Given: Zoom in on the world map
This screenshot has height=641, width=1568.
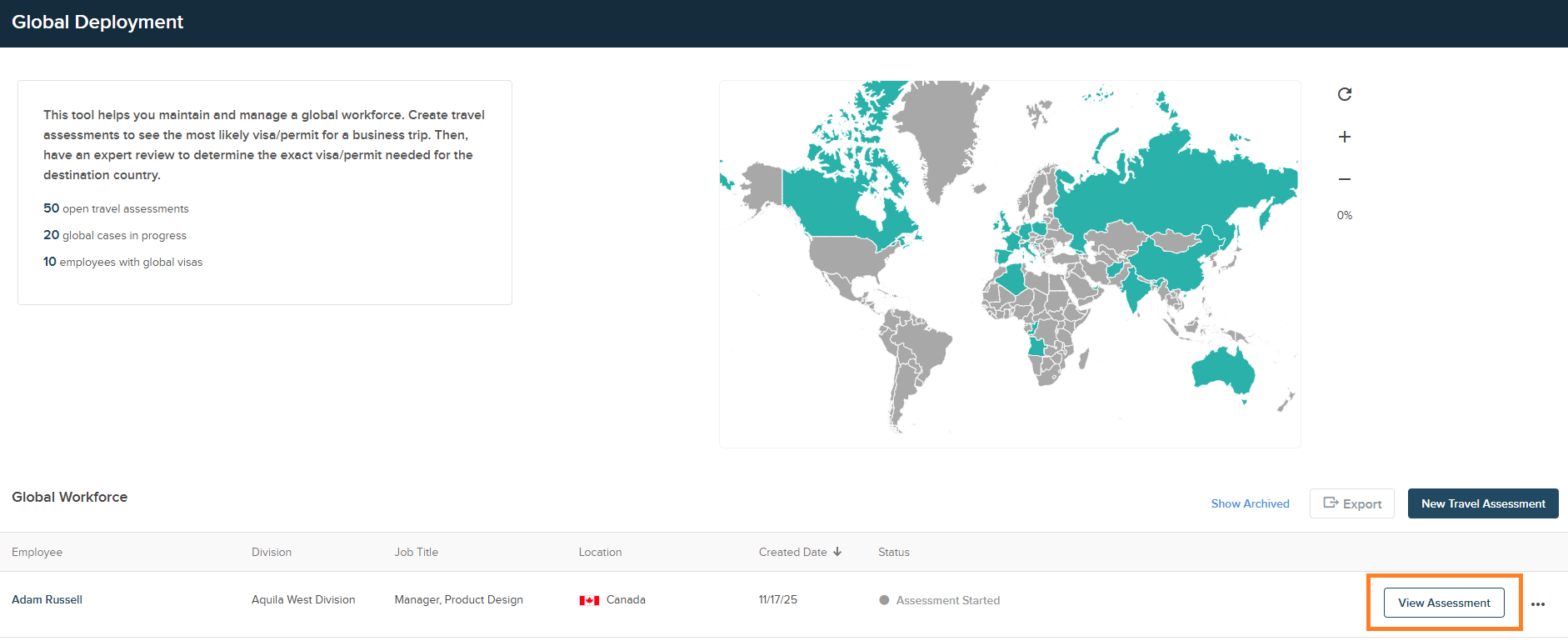Looking at the screenshot, I should (x=1344, y=137).
